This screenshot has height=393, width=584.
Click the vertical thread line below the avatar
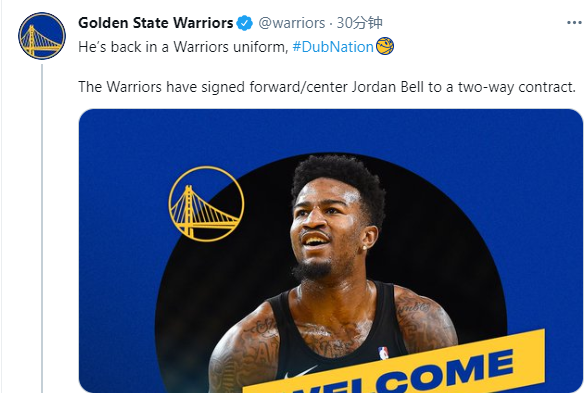pyautogui.click(x=42, y=228)
